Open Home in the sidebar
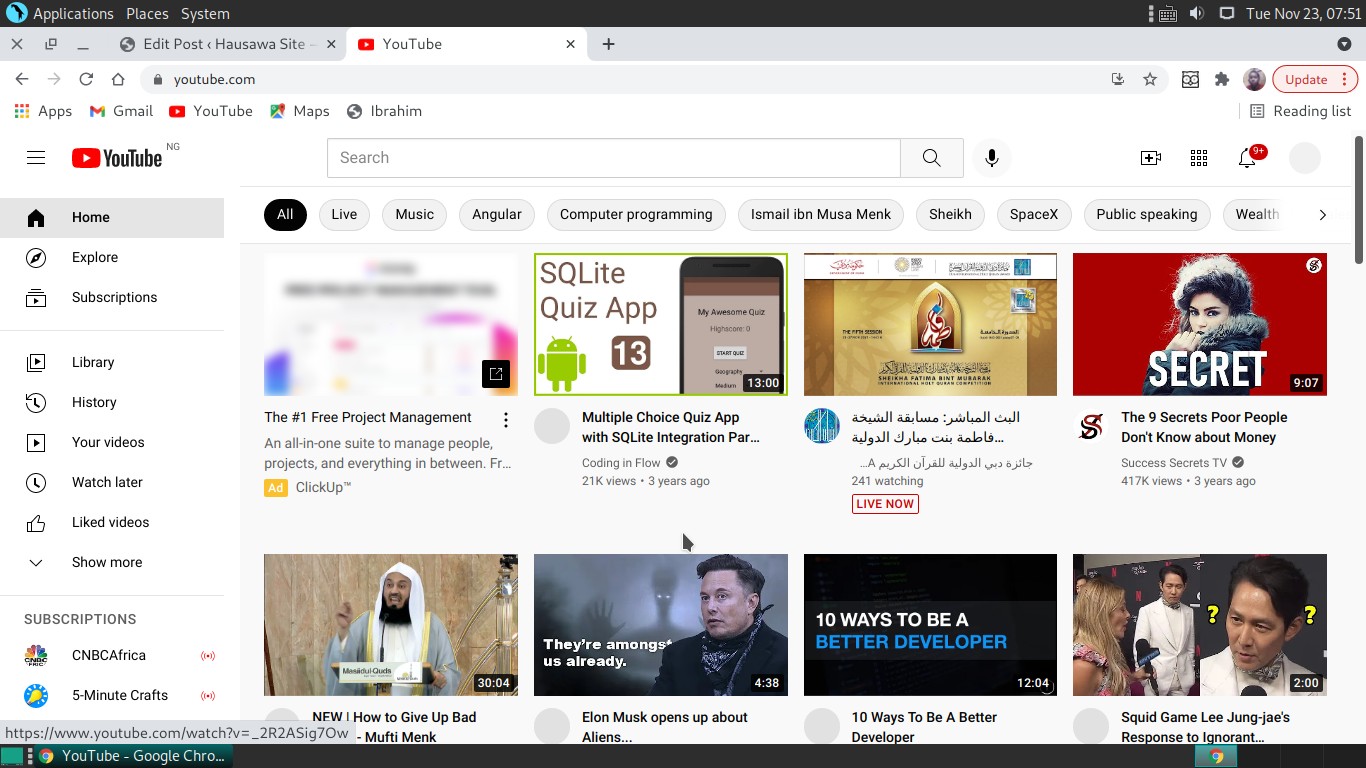1366x768 pixels. [x=112, y=217]
